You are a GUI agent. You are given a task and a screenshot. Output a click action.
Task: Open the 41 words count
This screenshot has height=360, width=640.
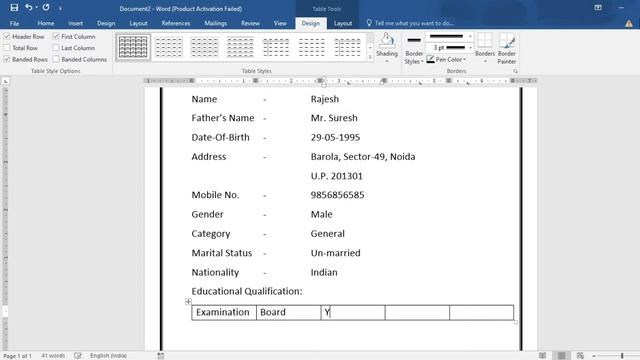tap(53, 356)
